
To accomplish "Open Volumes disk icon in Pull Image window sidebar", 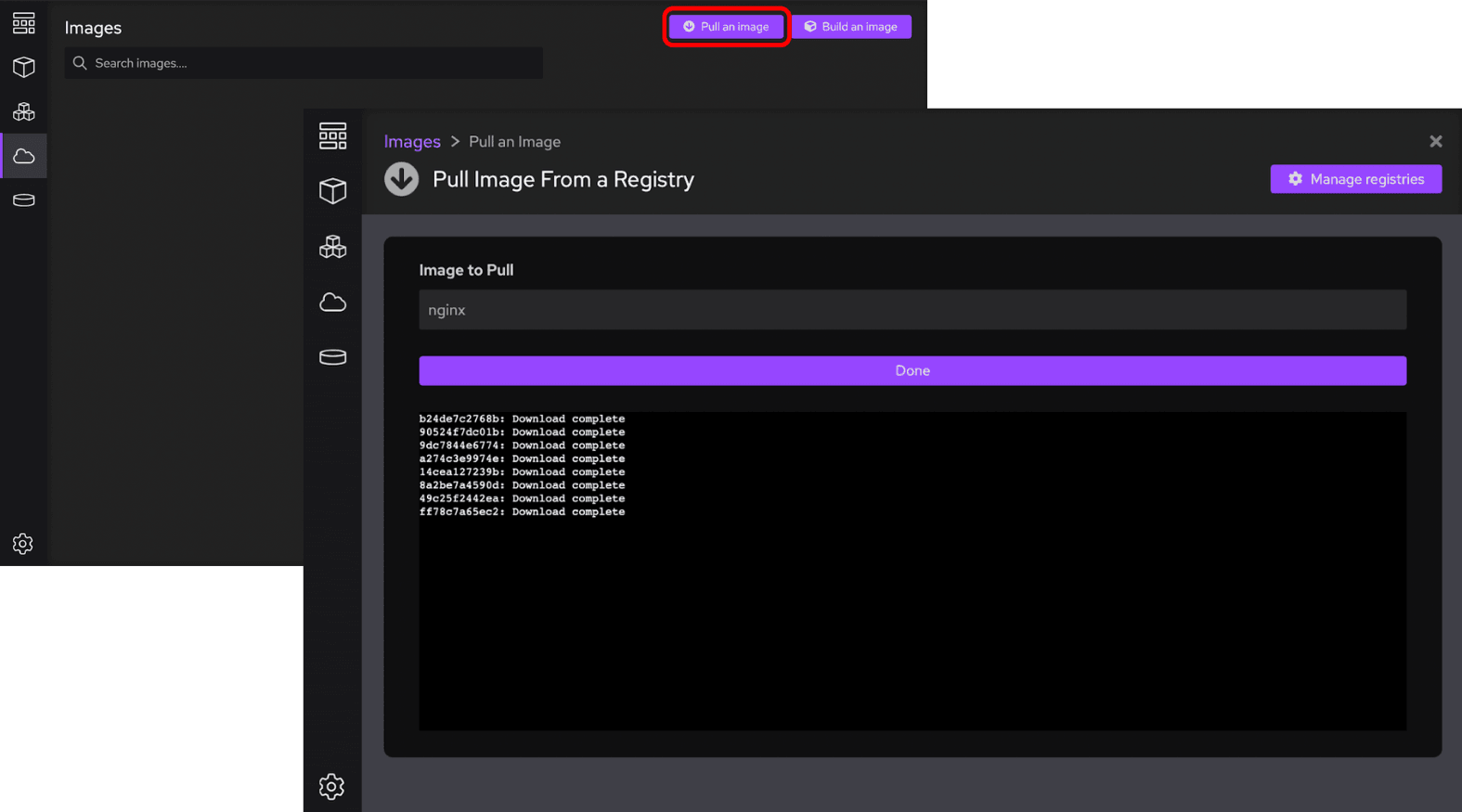I will click(x=332, y=357).
